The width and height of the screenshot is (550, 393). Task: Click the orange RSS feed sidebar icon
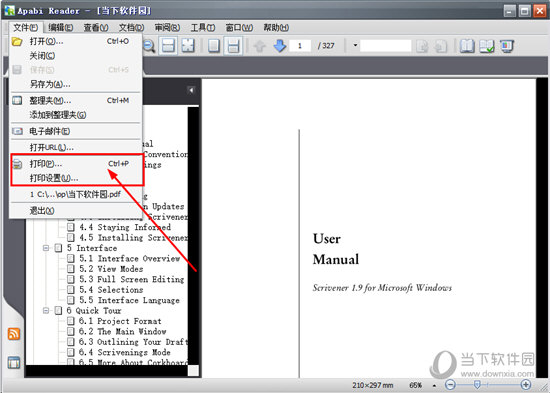[x=14, y=334]
